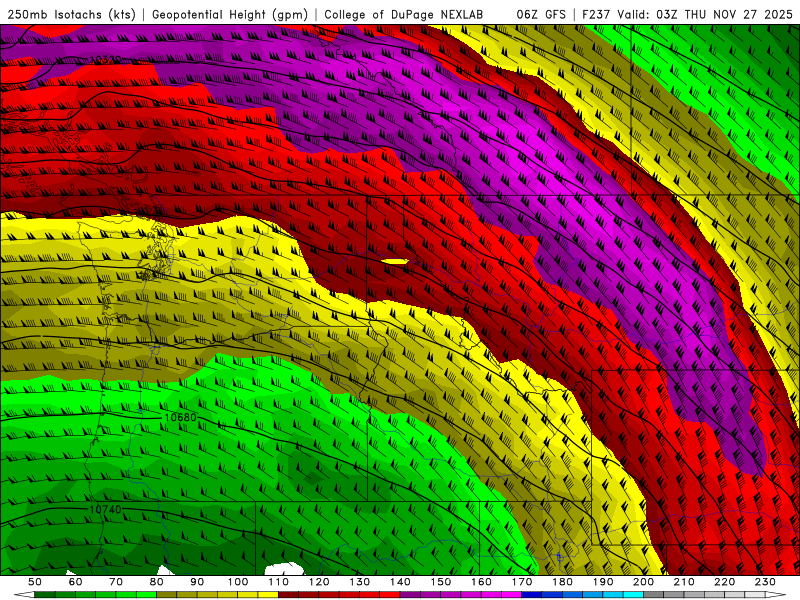Click the 80 label on the color scale
800x600 pixels.
coord(157,582)
